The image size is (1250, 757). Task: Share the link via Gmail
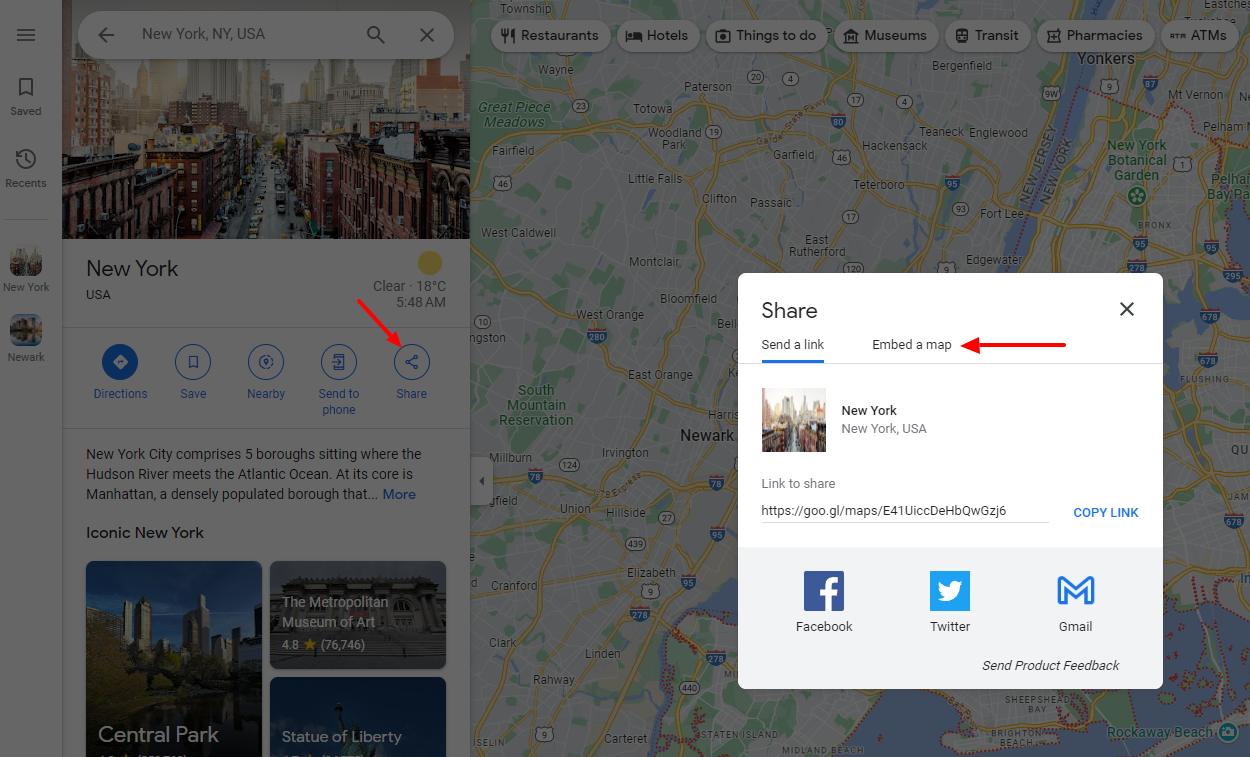1075,591
